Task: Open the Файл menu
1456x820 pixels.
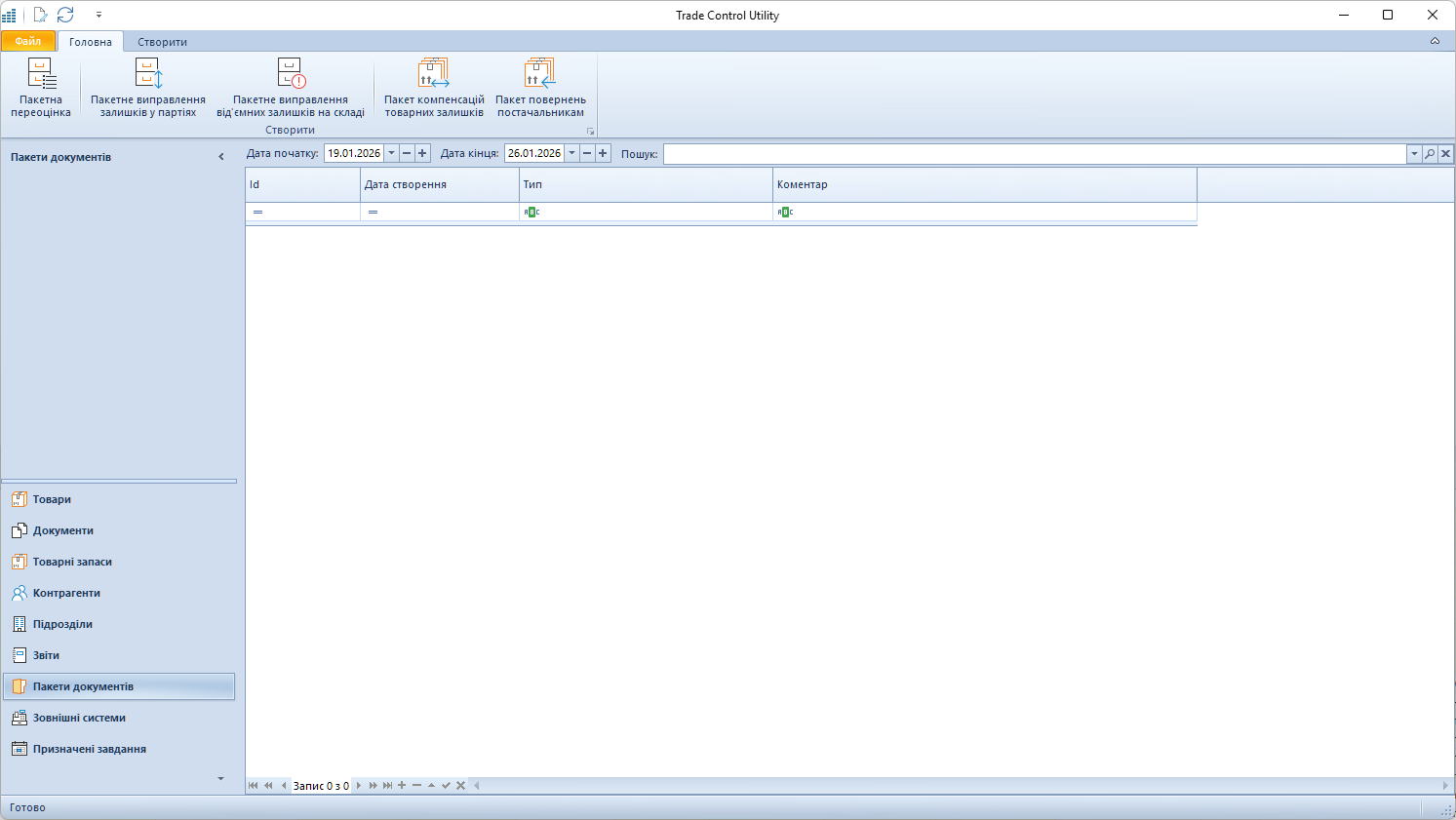Action: [x=28, y=41]
